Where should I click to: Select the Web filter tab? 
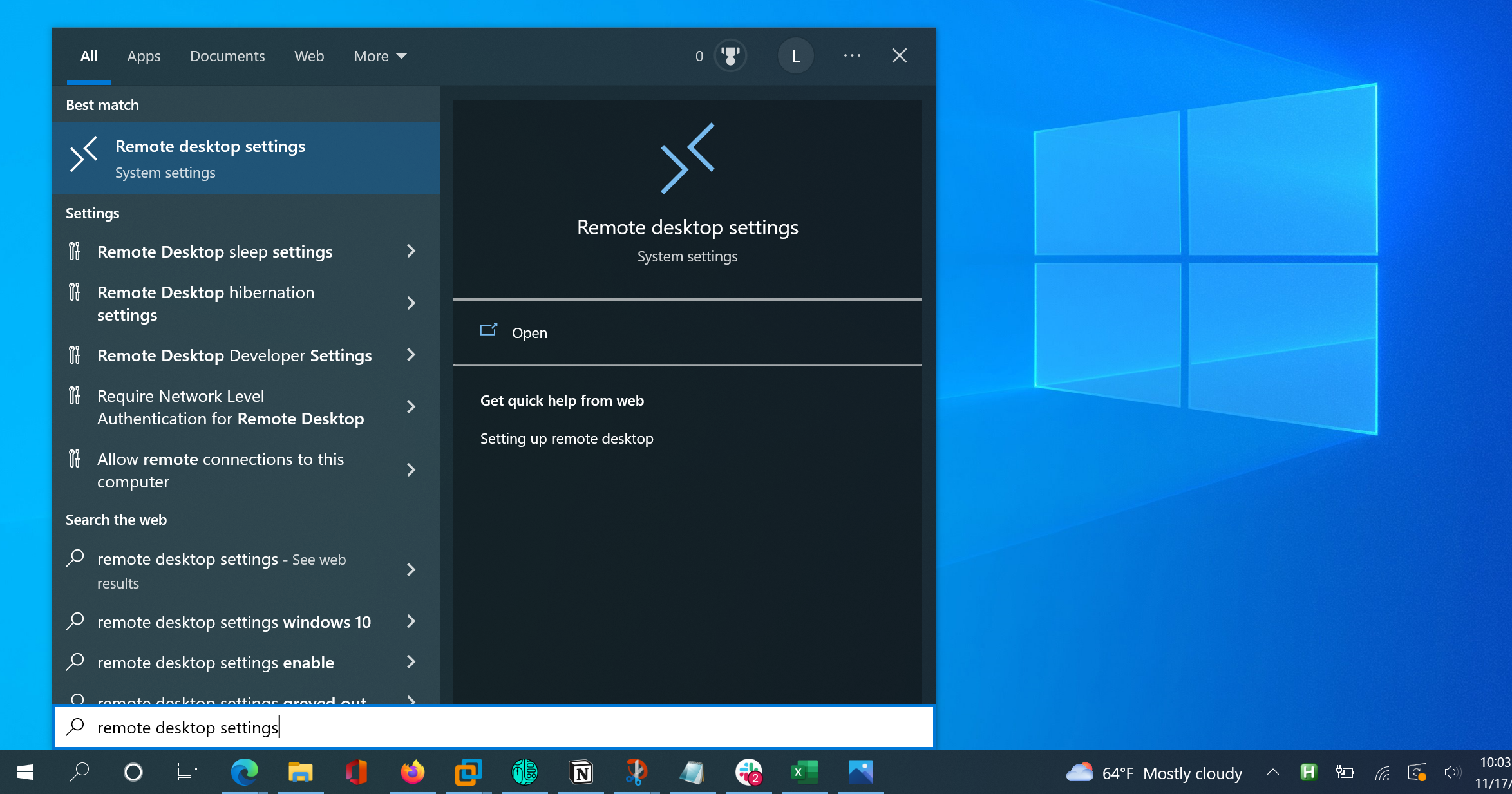(x=309, y=56)
